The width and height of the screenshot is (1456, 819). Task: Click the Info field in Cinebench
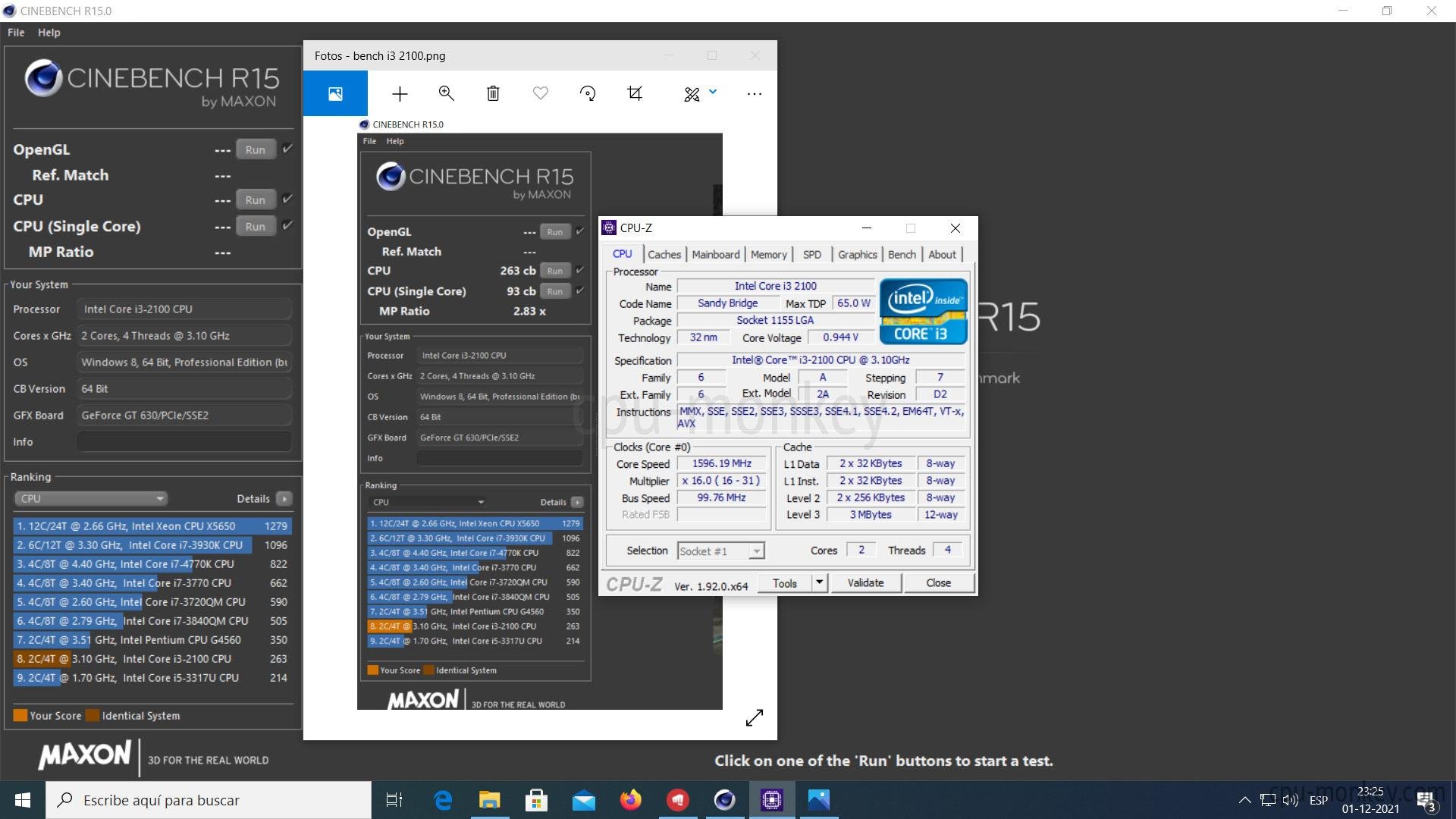tap(184, 441)
